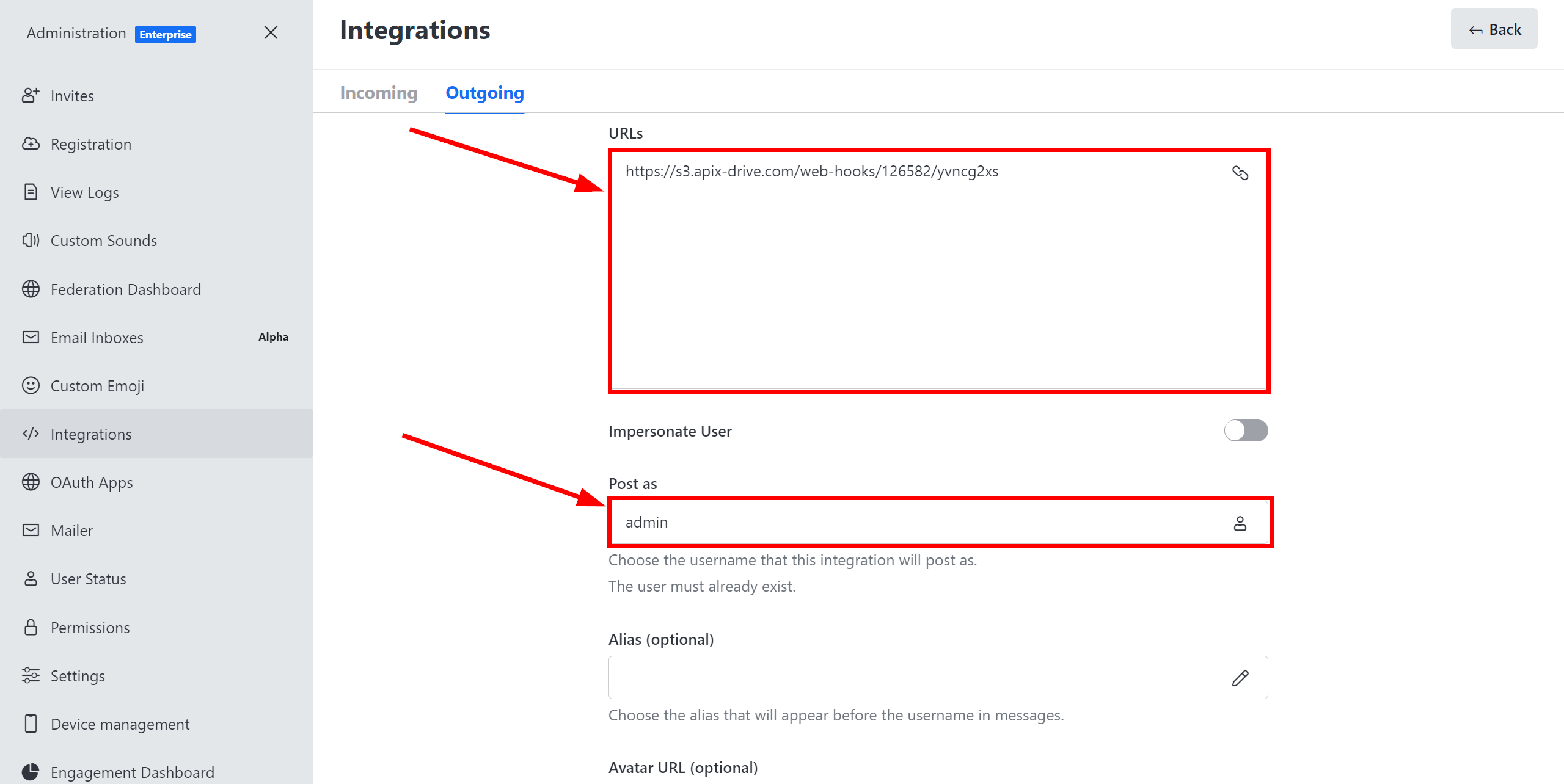The image size is (1564, 784).
Task: Click the Device management phone icon
Action: [31, 724]
